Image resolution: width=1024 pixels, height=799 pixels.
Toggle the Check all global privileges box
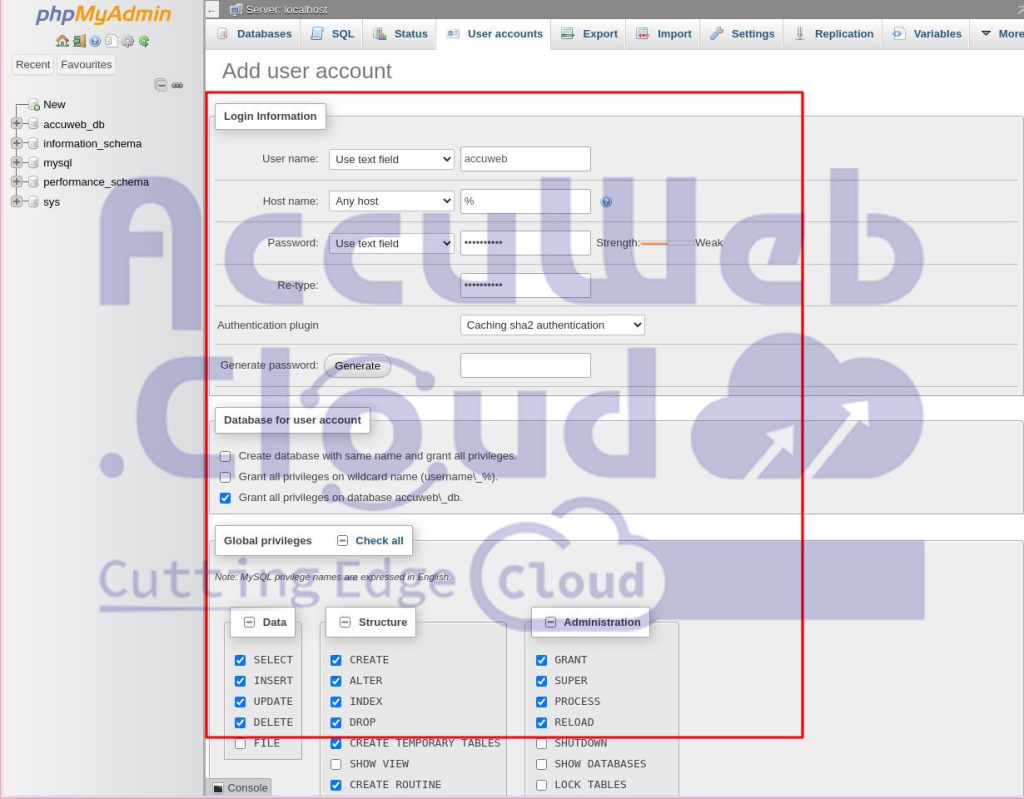tap(342, 541)
